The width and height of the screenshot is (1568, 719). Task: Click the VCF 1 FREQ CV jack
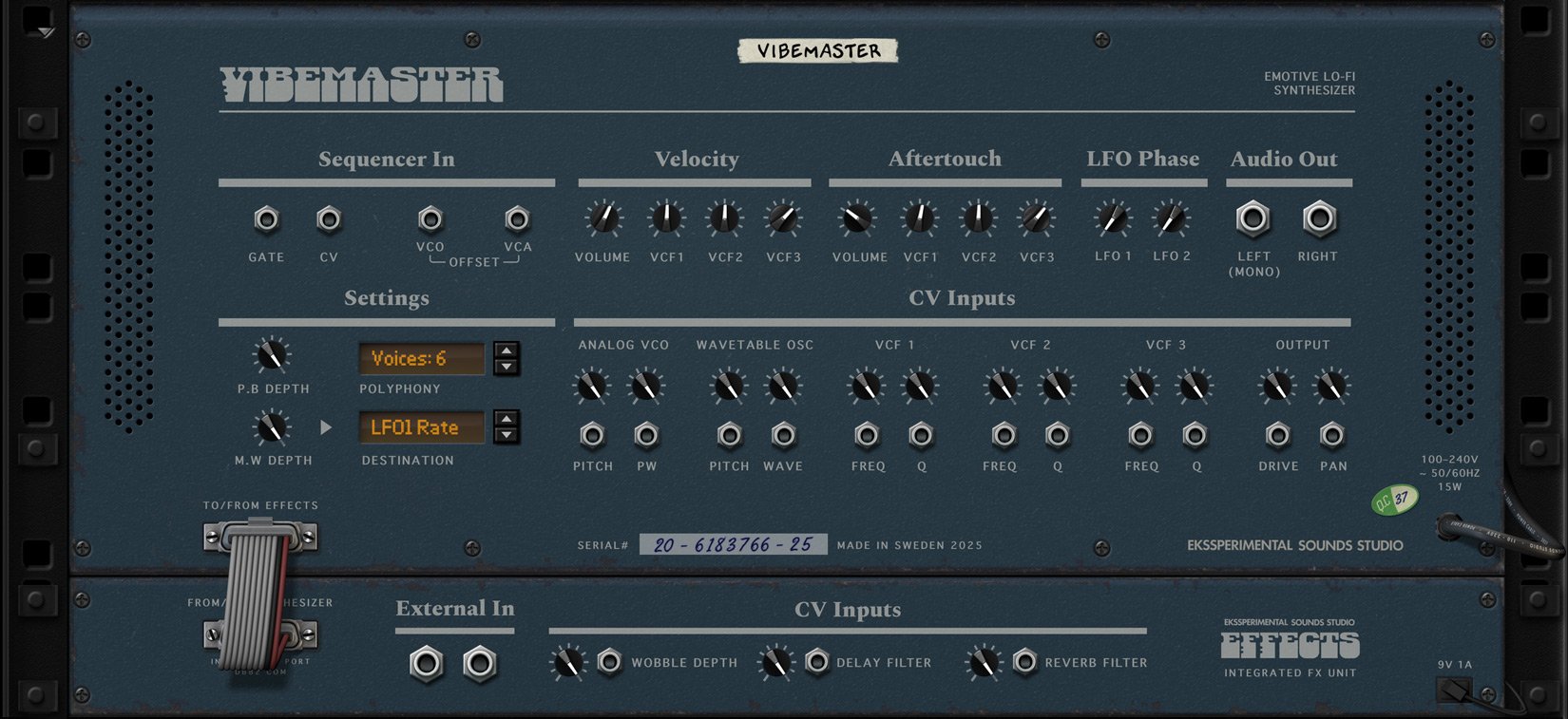click(x=867, y=435)
